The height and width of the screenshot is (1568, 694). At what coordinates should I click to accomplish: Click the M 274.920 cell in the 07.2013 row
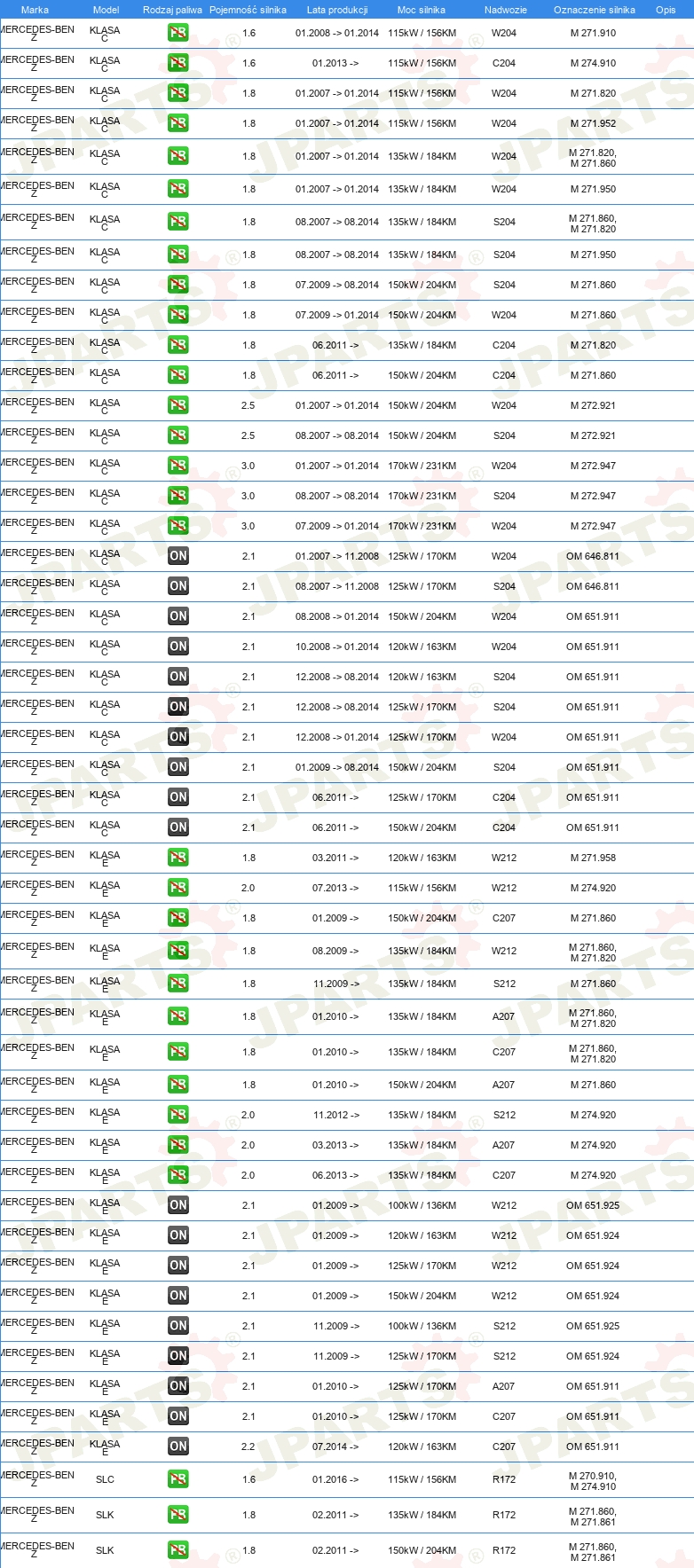click(593, 888)
